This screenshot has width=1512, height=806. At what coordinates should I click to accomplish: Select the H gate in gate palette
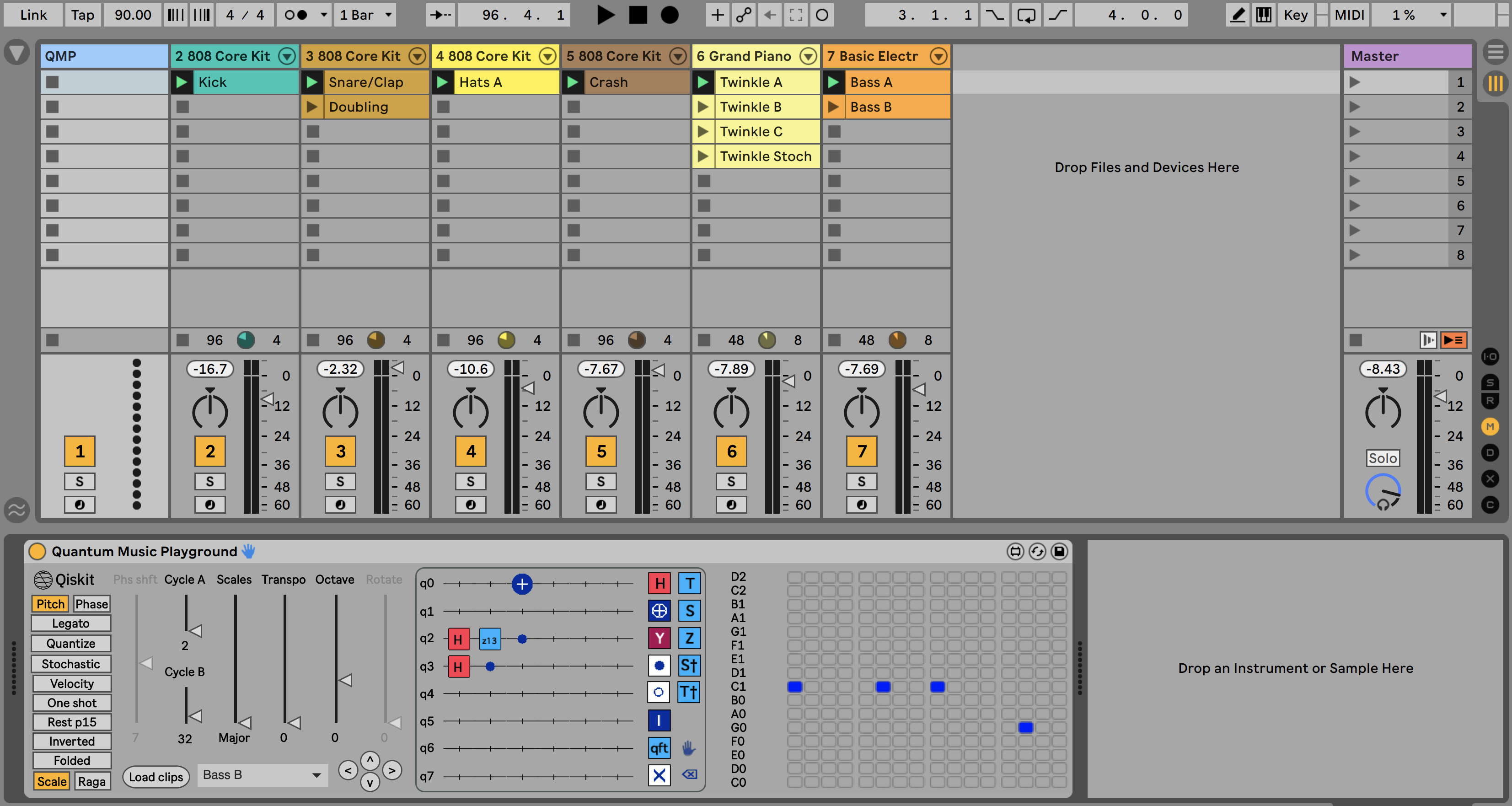[x=659, y=584]
